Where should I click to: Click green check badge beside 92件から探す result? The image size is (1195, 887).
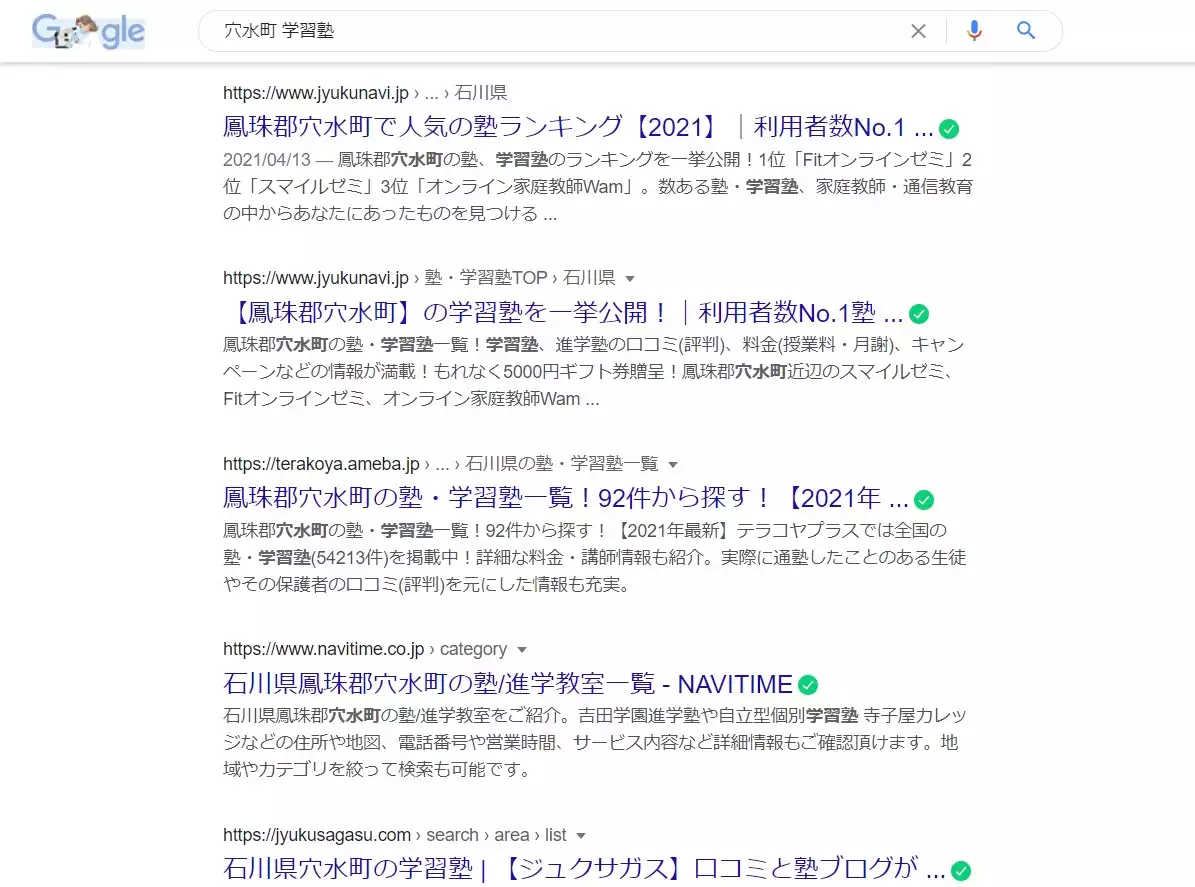click(924, 500)
